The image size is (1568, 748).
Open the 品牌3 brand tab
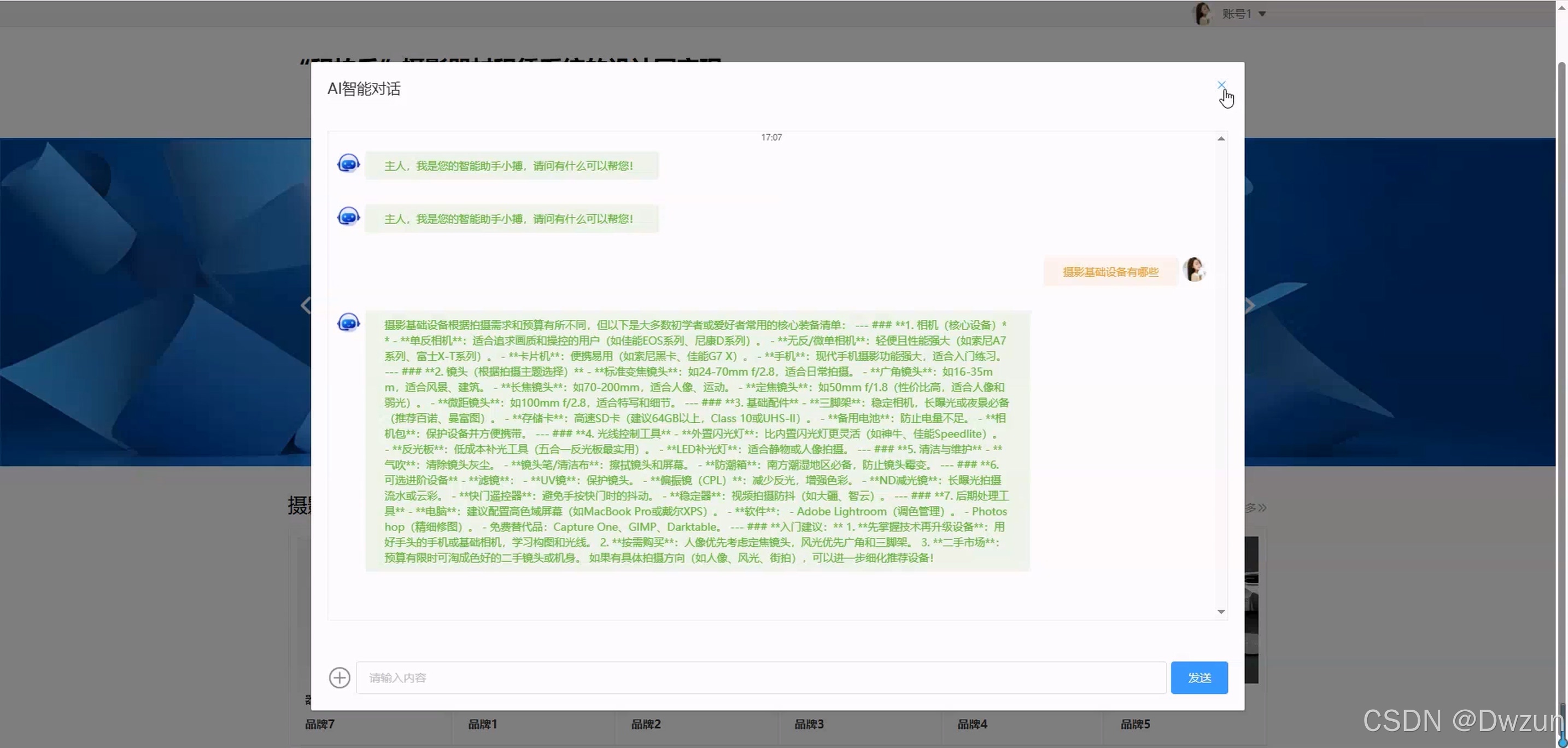tap(809, 724)
